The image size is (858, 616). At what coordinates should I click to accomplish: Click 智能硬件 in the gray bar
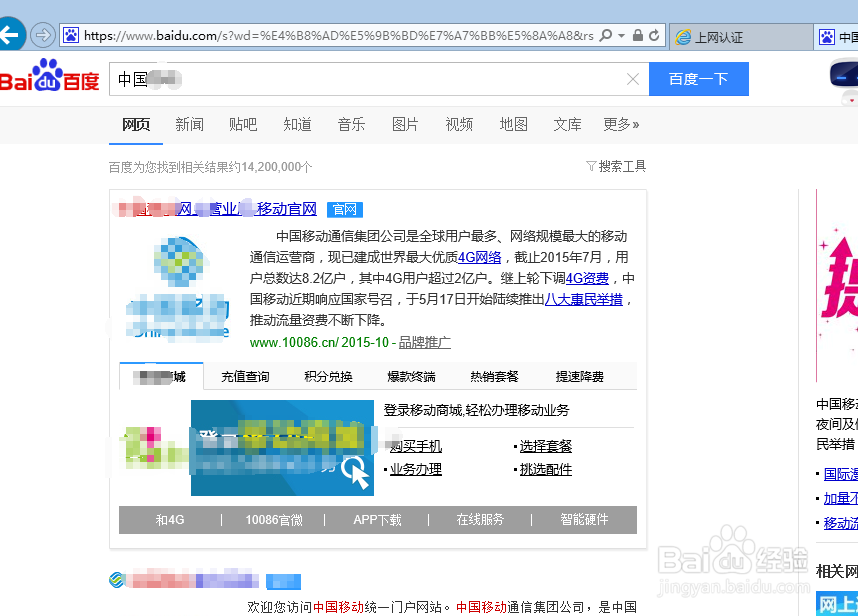pyautogui.click(x=584, y=520)
